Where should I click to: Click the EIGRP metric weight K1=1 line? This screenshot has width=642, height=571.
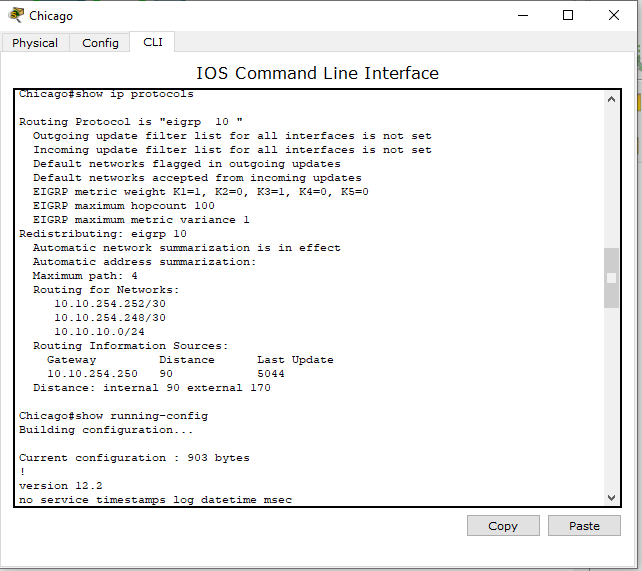tap(201, 192)
